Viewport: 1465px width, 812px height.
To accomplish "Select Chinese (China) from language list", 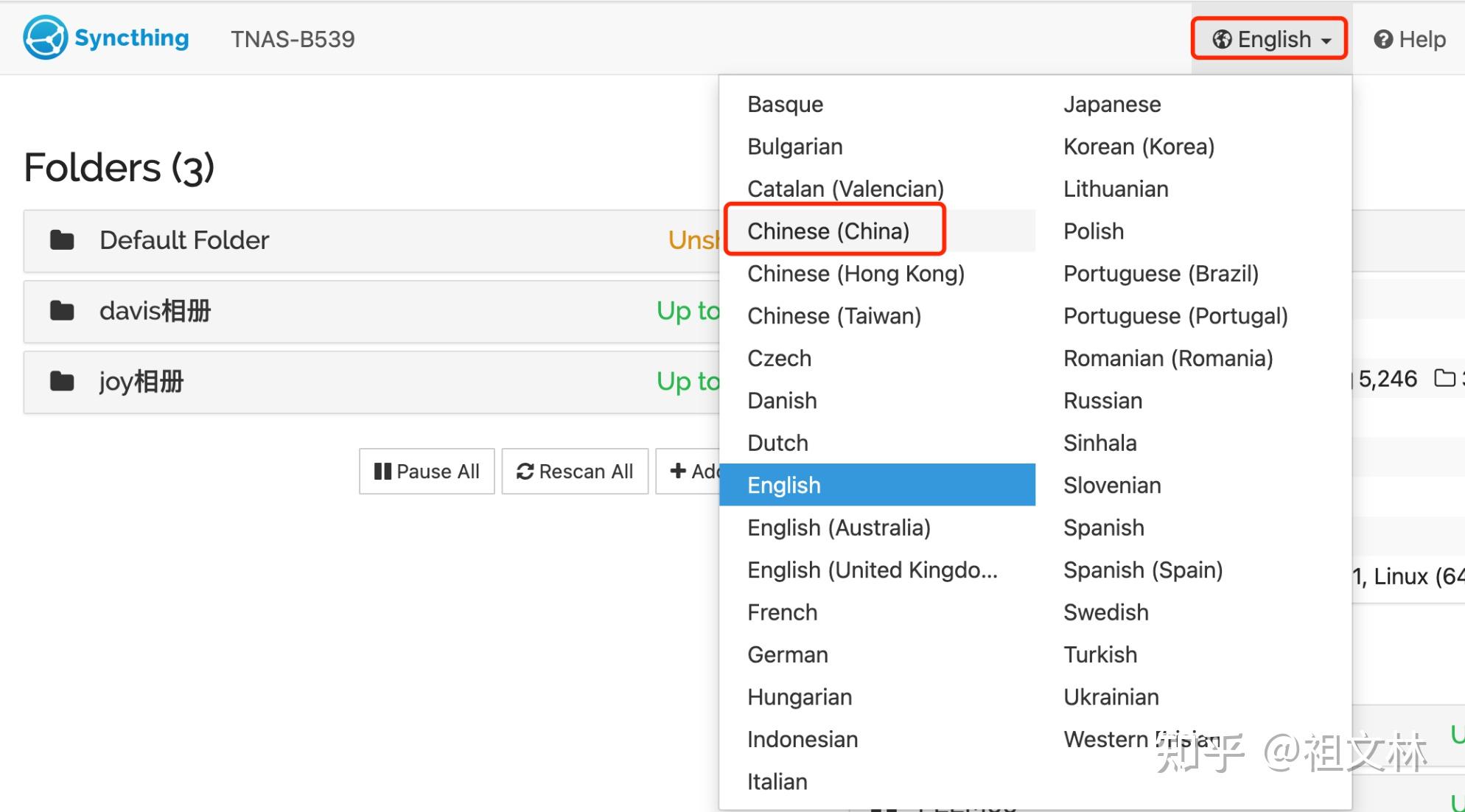I will click(x=828, y=231).
